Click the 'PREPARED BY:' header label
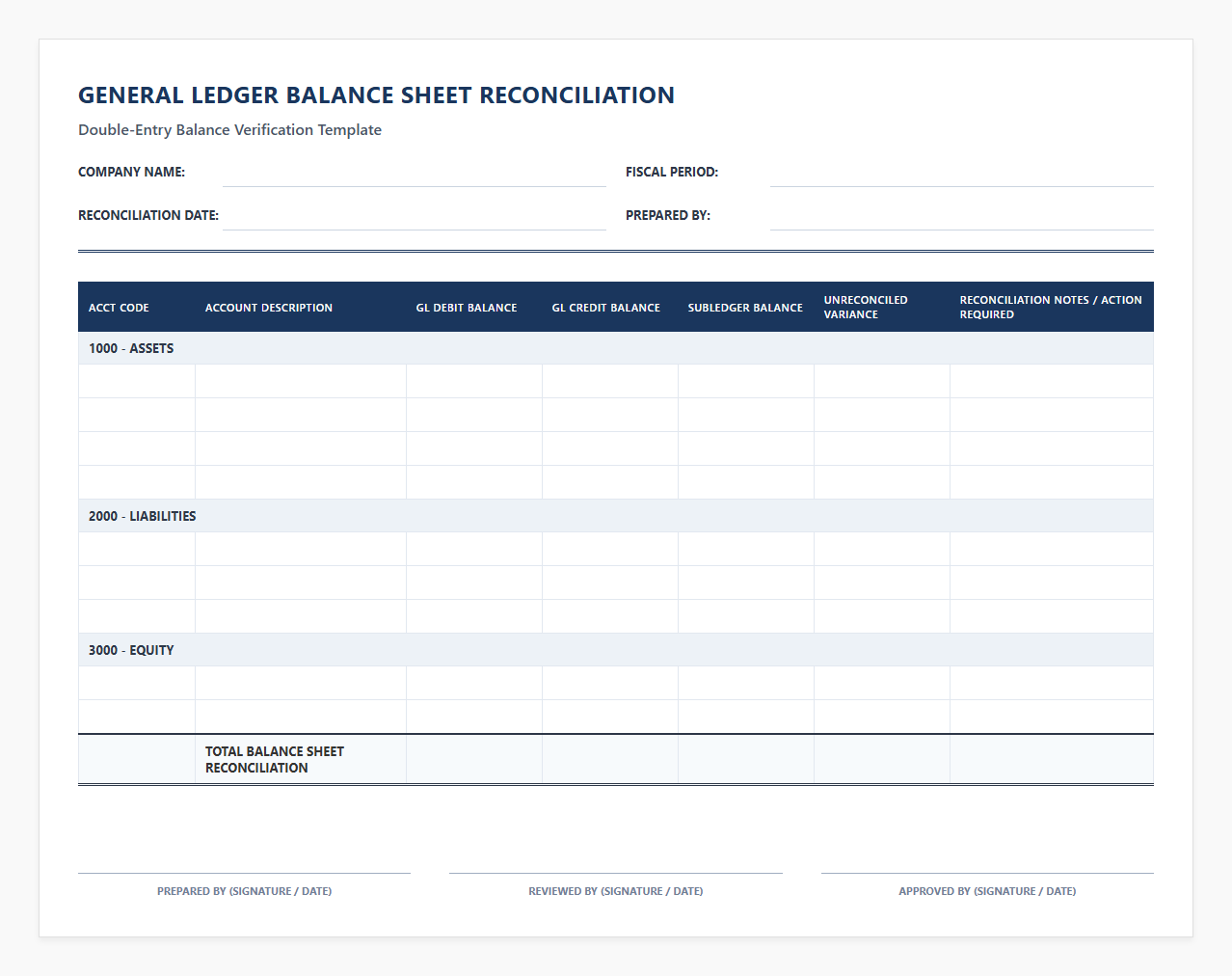This screenshot has height=976, width=1232. (668, 216)
